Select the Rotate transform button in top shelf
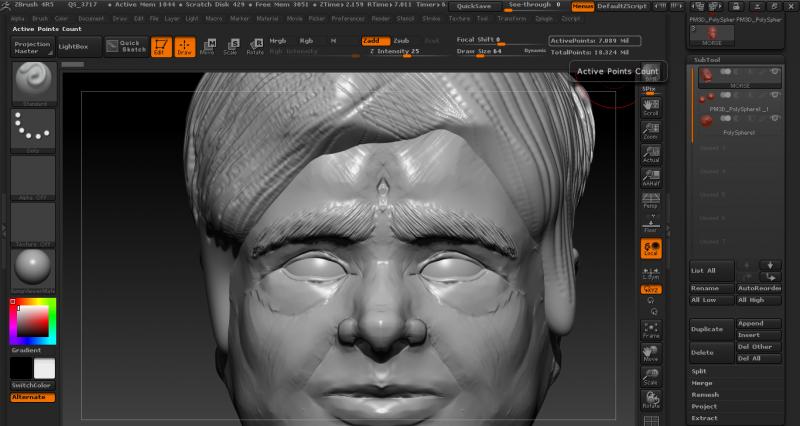 [255, 47]
